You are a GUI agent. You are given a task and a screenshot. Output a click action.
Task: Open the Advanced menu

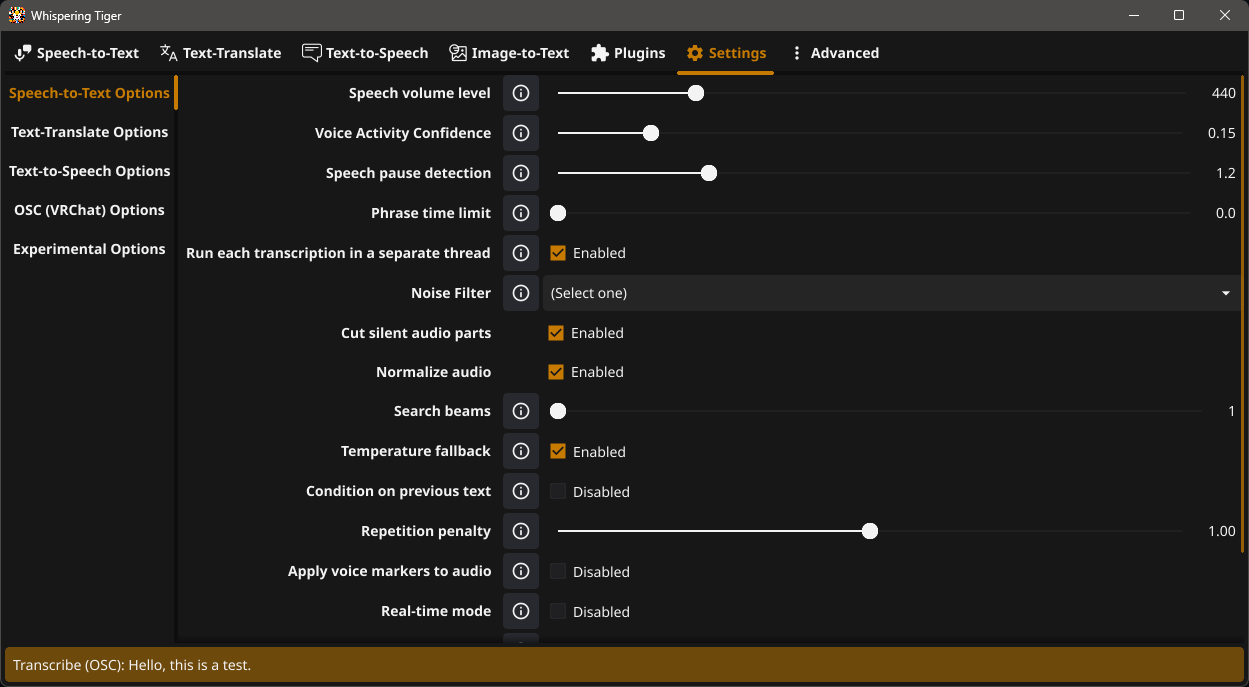point(834,53)
